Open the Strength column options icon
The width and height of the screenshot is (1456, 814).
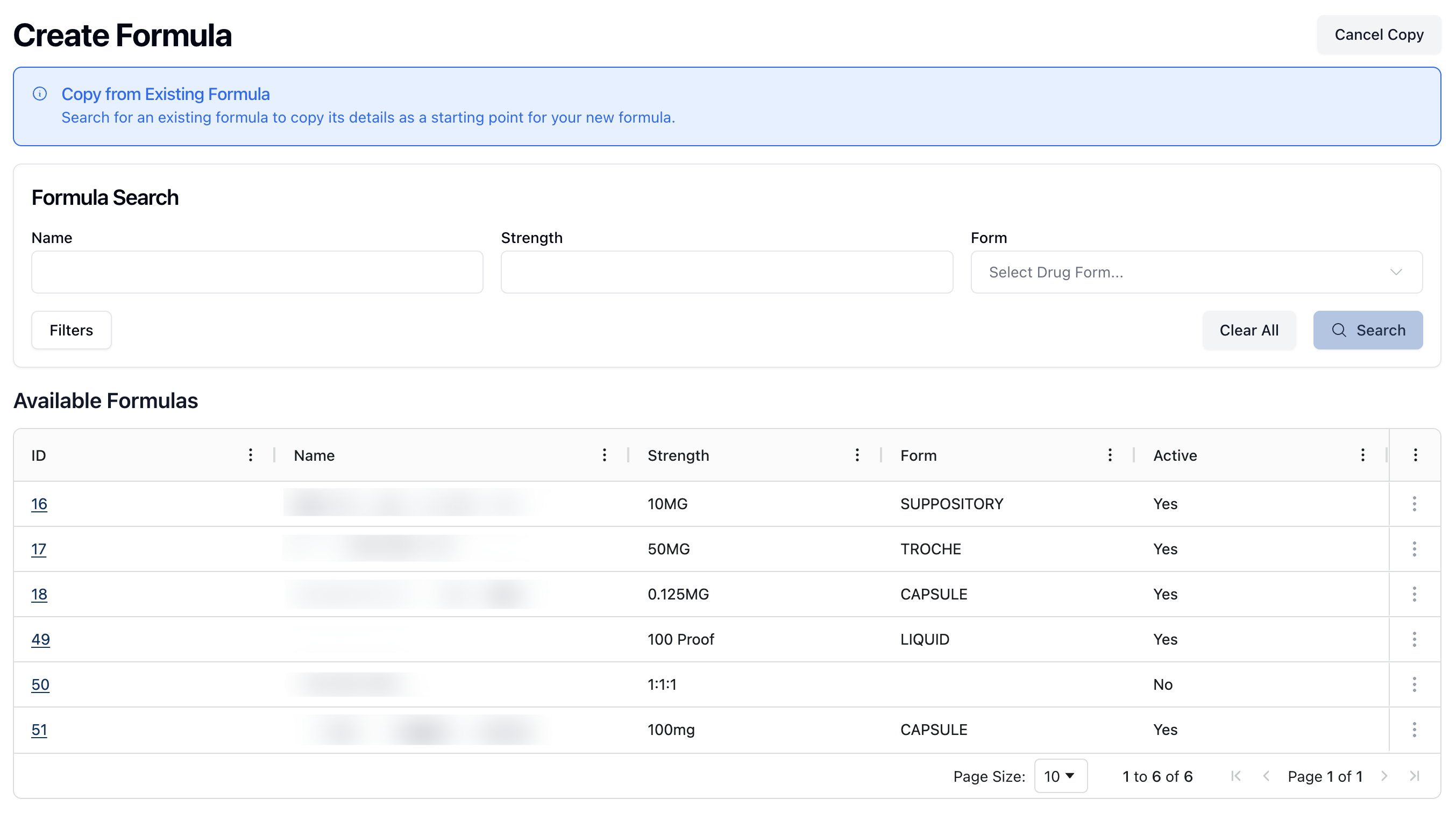(x=857, y=455)
